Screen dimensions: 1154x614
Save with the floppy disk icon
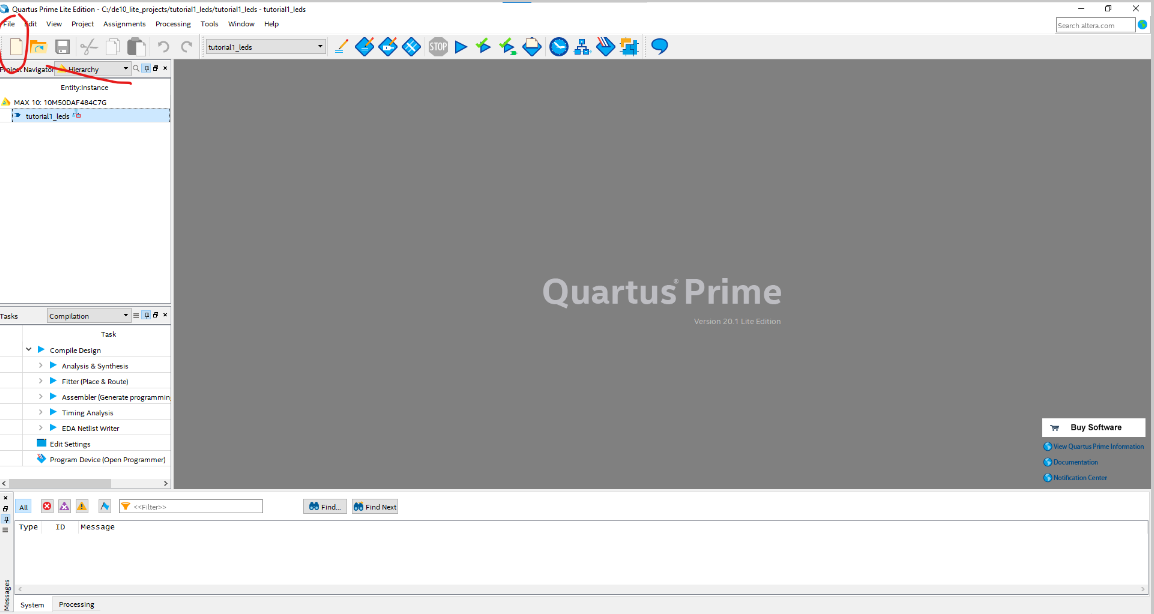(63, 47)
